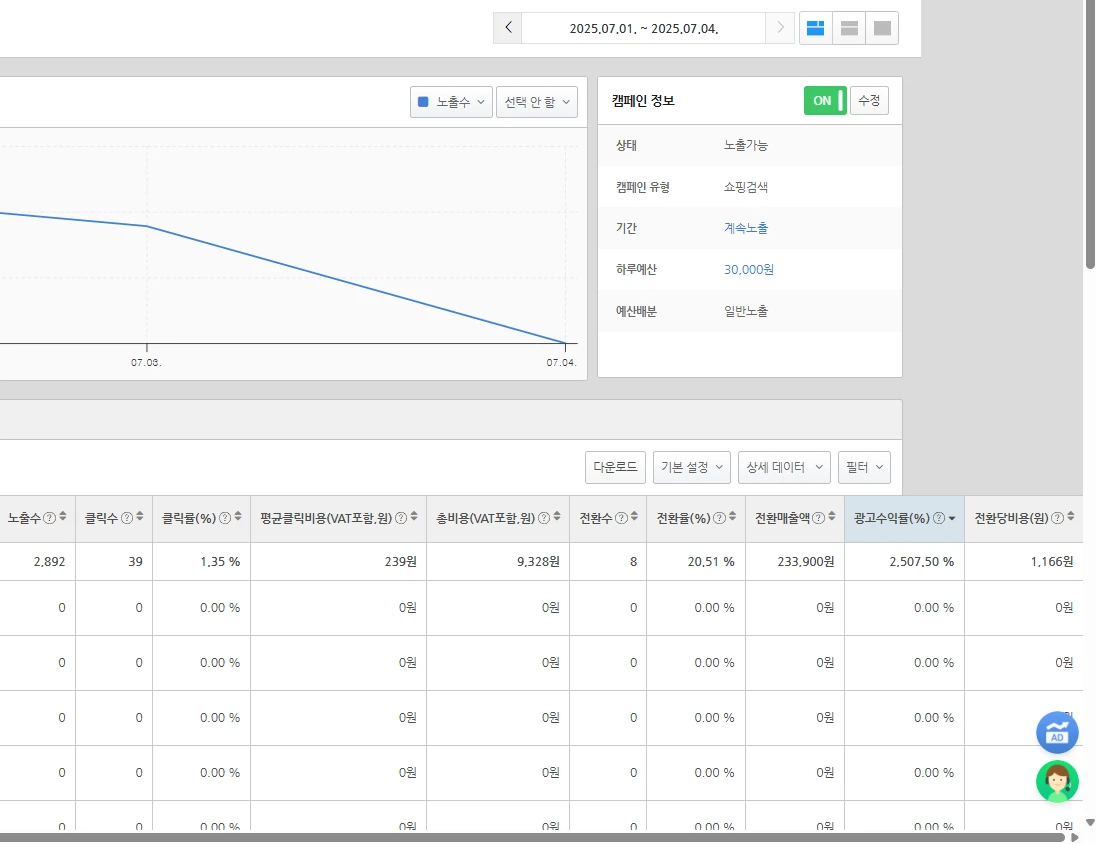Go to next date range arrow
Viewport: 1096px width, 844px height.
[x=780, y=28]
